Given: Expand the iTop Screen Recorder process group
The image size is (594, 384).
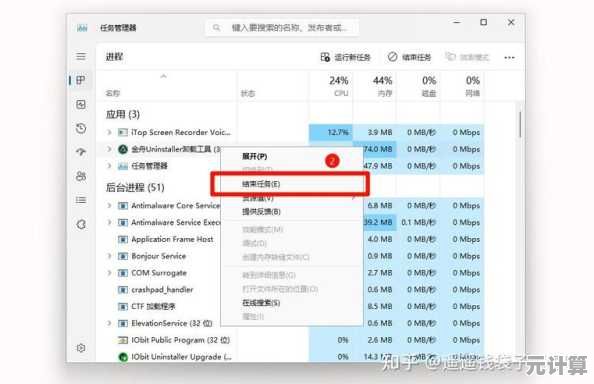Looking at the screenshot, I should (109, 132).
